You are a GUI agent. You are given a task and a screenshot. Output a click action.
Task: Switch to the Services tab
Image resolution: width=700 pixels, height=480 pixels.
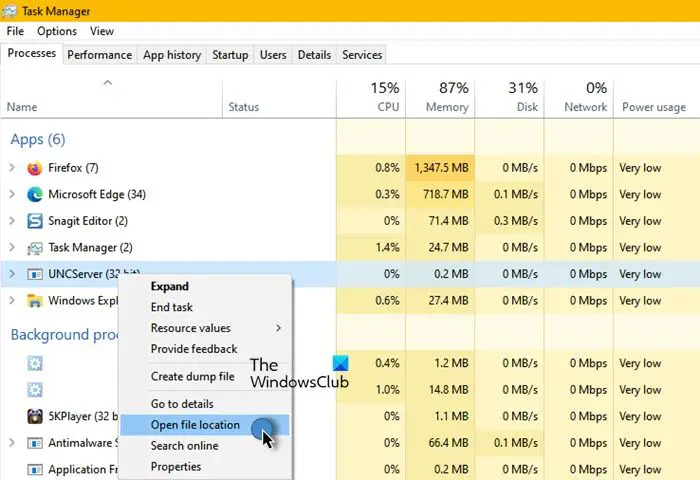click(362, 55)
